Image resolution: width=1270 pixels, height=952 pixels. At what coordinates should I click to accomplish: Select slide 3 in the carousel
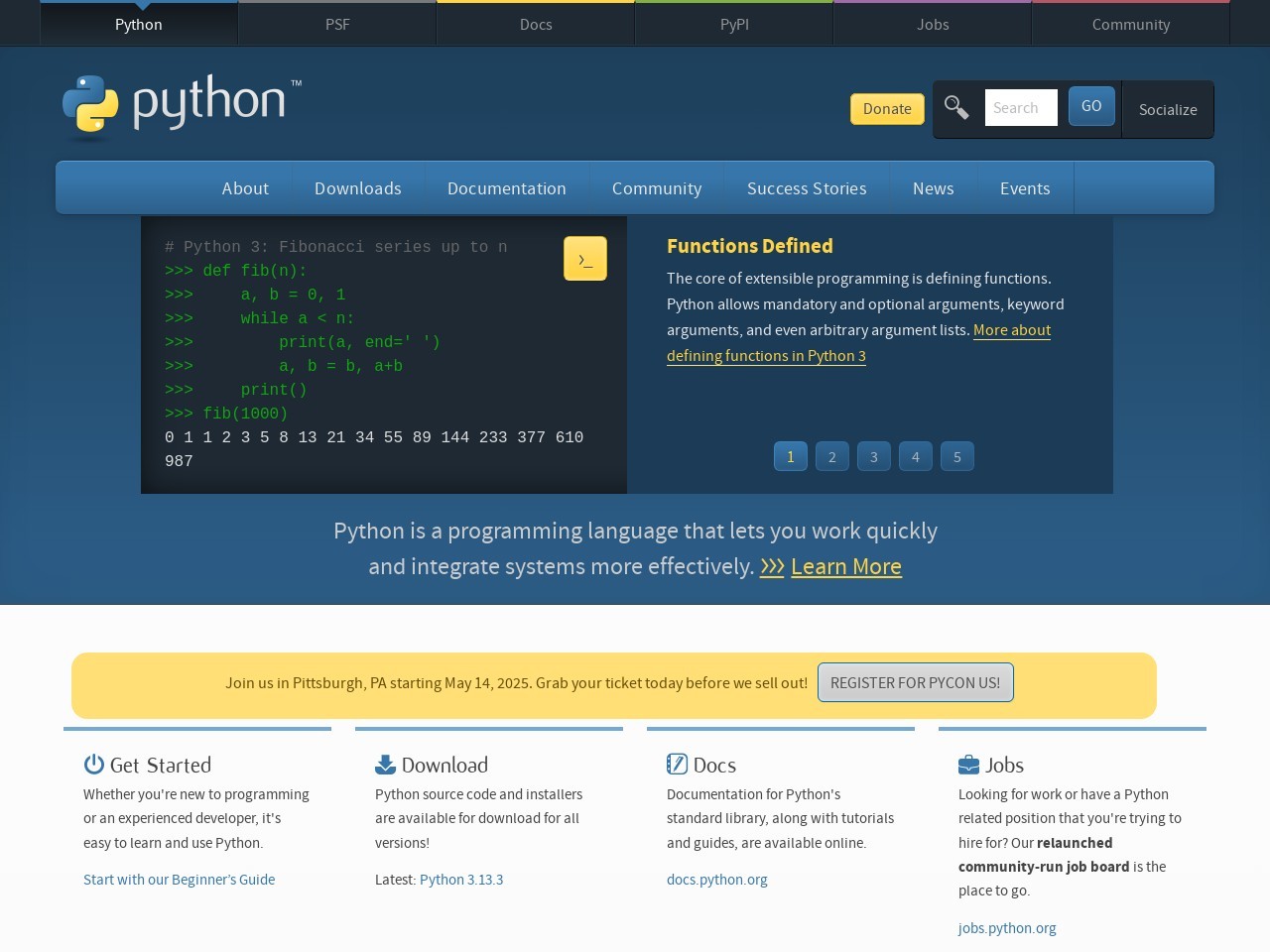(x=874, y=456)
